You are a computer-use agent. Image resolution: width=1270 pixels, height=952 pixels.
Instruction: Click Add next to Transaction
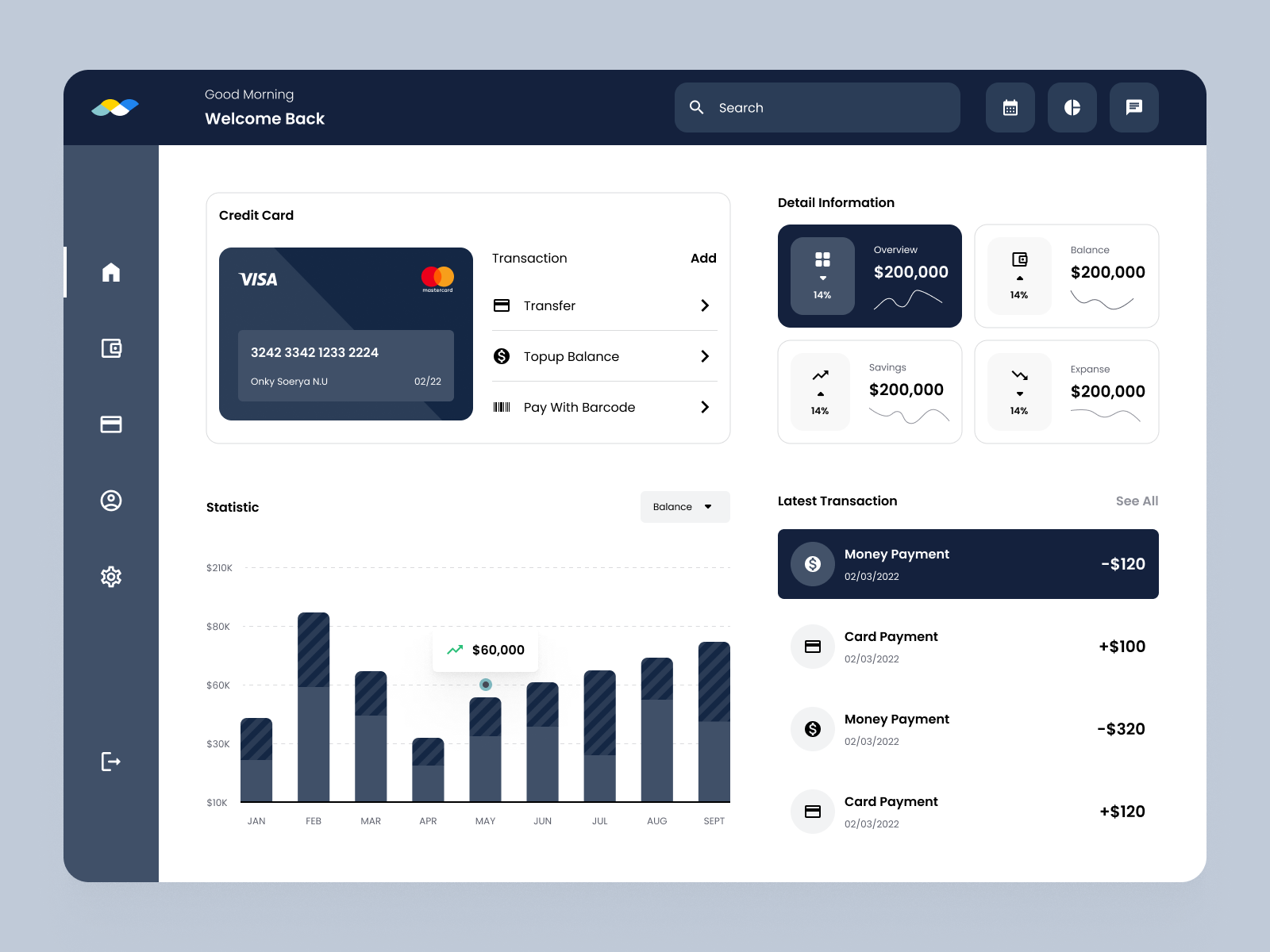pos(702,258)
